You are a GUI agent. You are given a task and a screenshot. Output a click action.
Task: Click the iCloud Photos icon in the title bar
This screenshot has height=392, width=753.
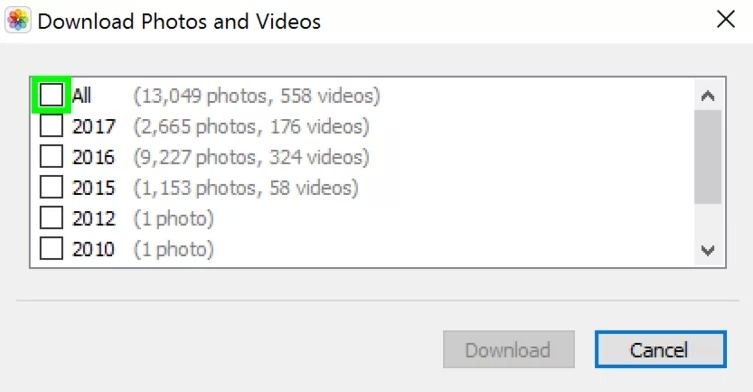[x=18, y=21]
